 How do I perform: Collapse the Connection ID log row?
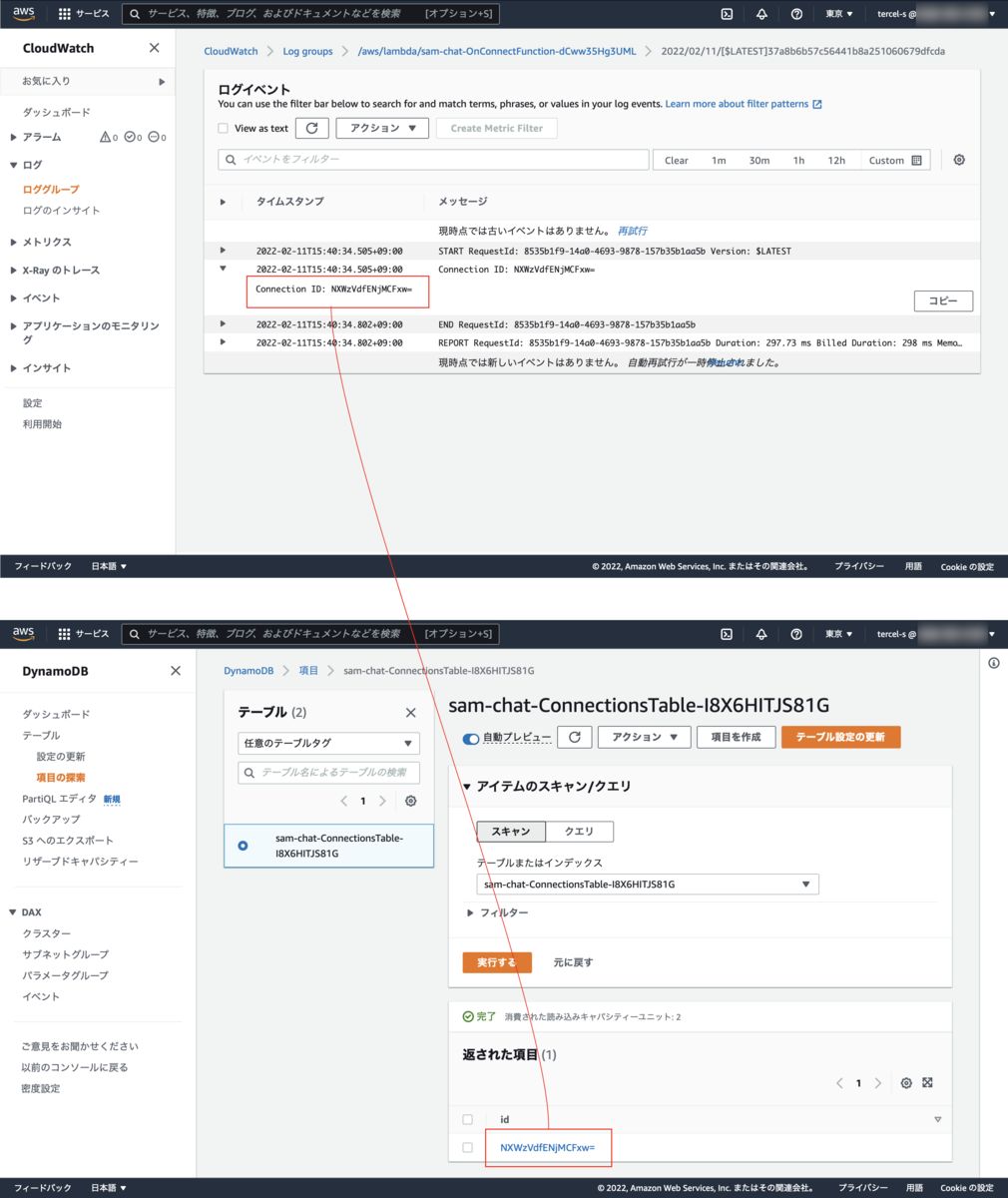(223, 269)
